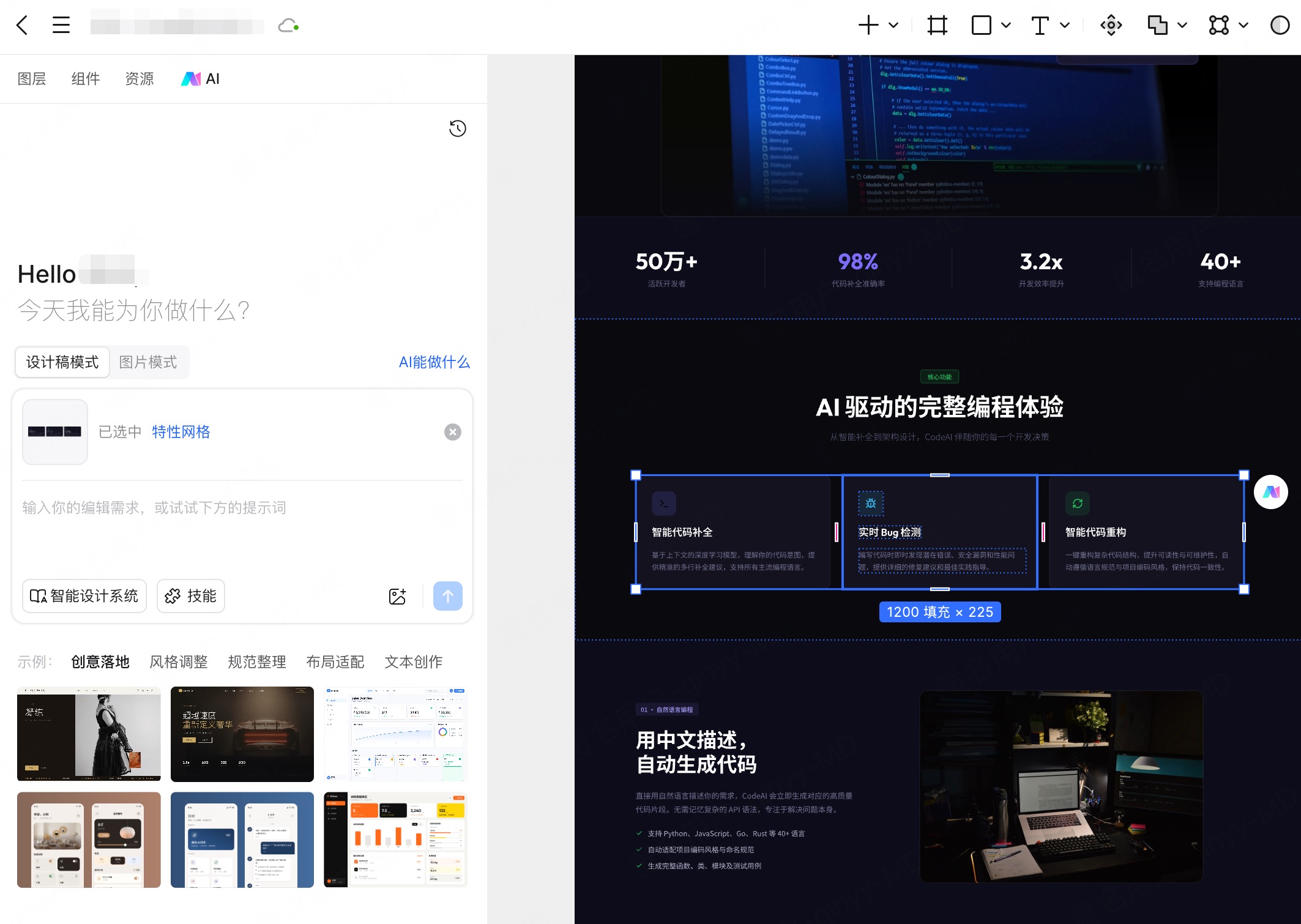1301x924 pixels.
Task: Expand the text tool dropdown arrow
Action: 1065,25
